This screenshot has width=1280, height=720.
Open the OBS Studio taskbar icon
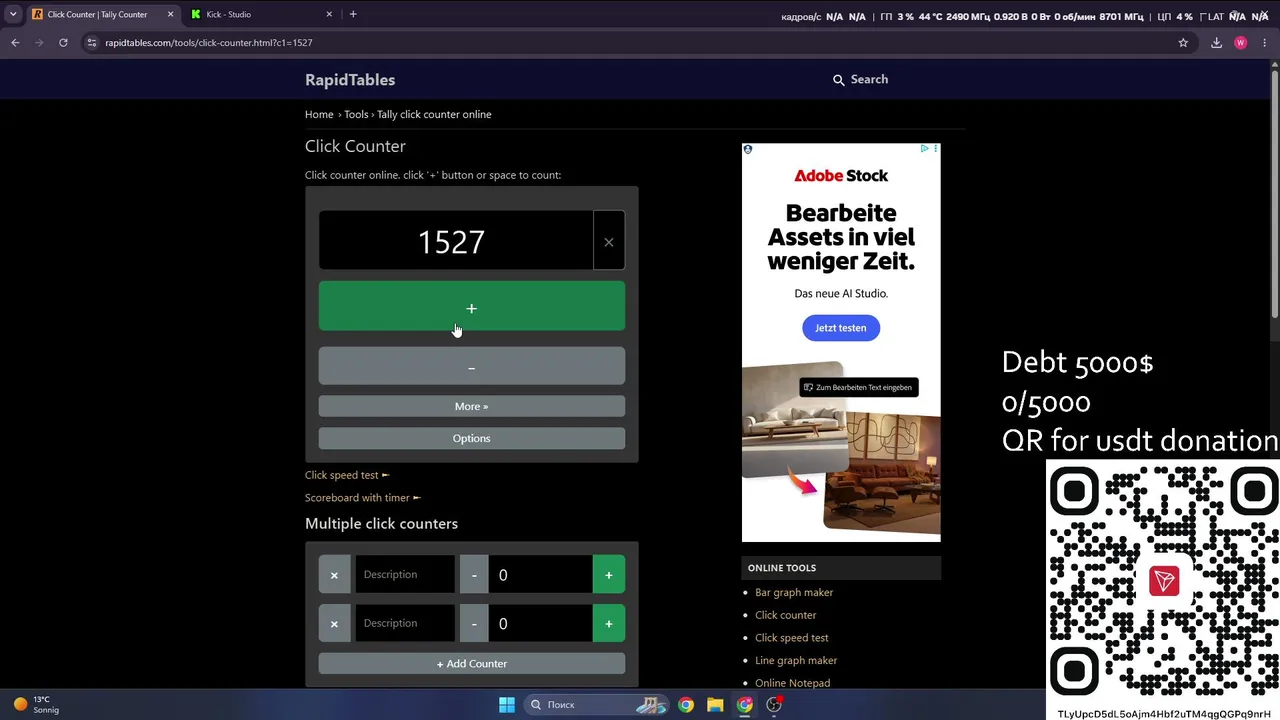(774, 705)
